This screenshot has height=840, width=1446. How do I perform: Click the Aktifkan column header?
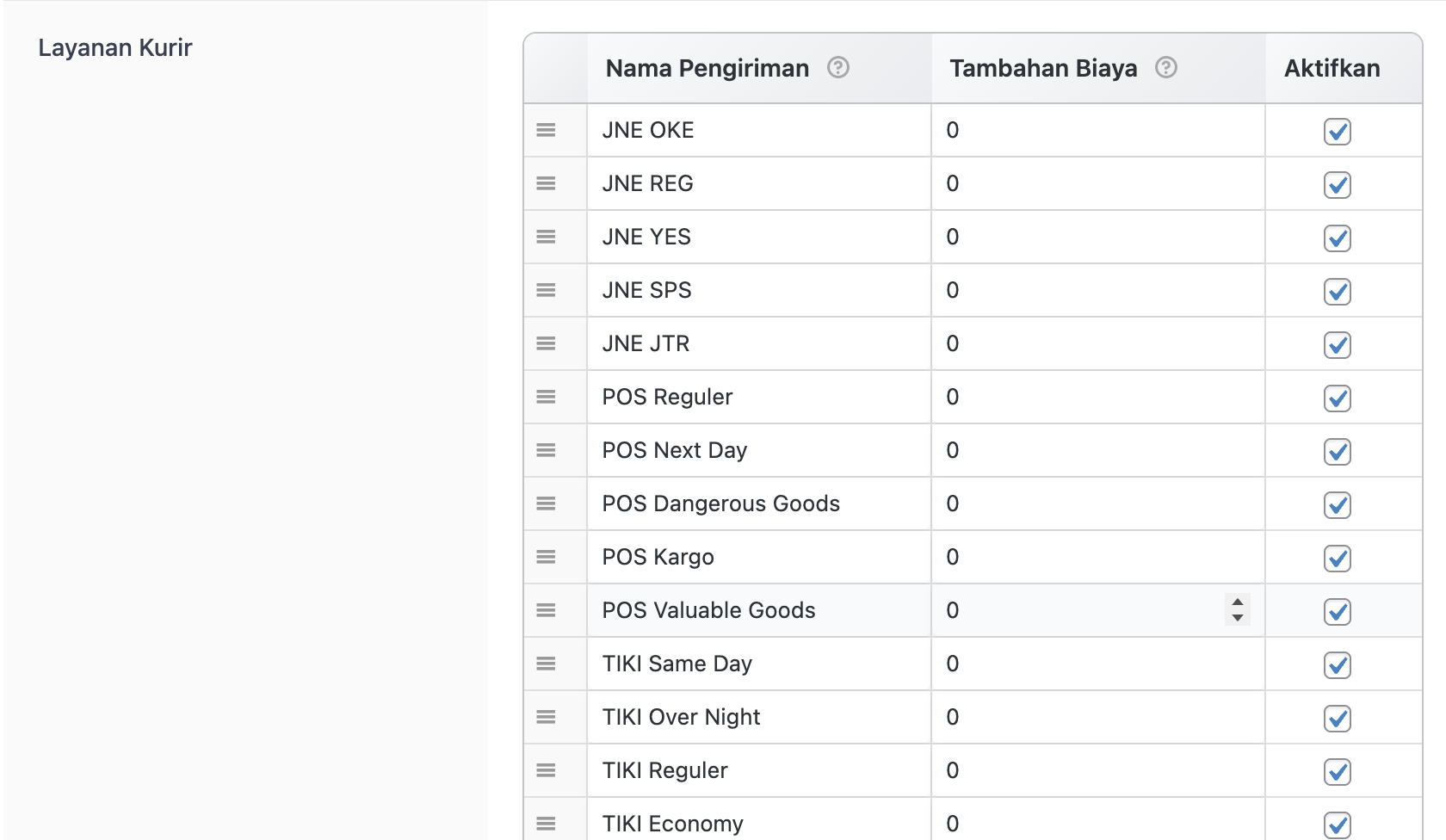click(1332, 68)
